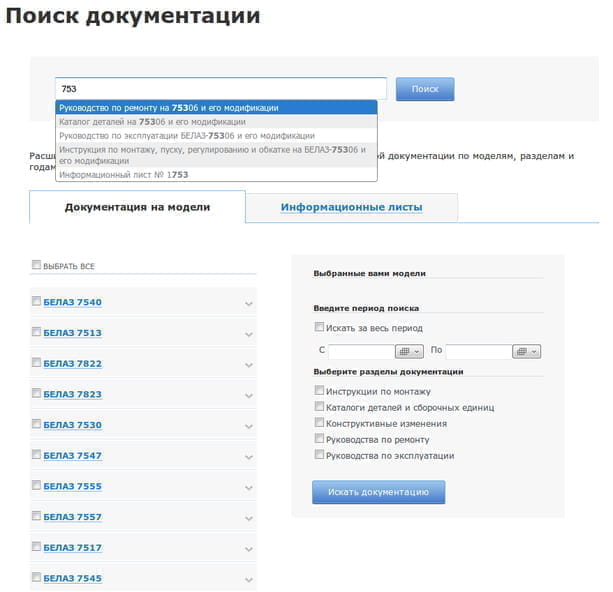Check Каталоги деталей и сборочных единиц
Viewport: 613px width, 592px height.
point(319,406)
